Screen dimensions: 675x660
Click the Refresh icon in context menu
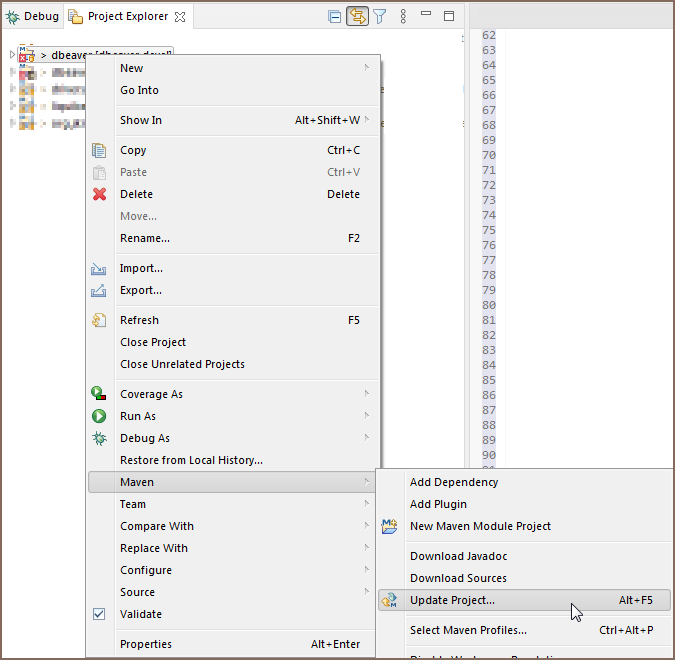coord(99,320)
